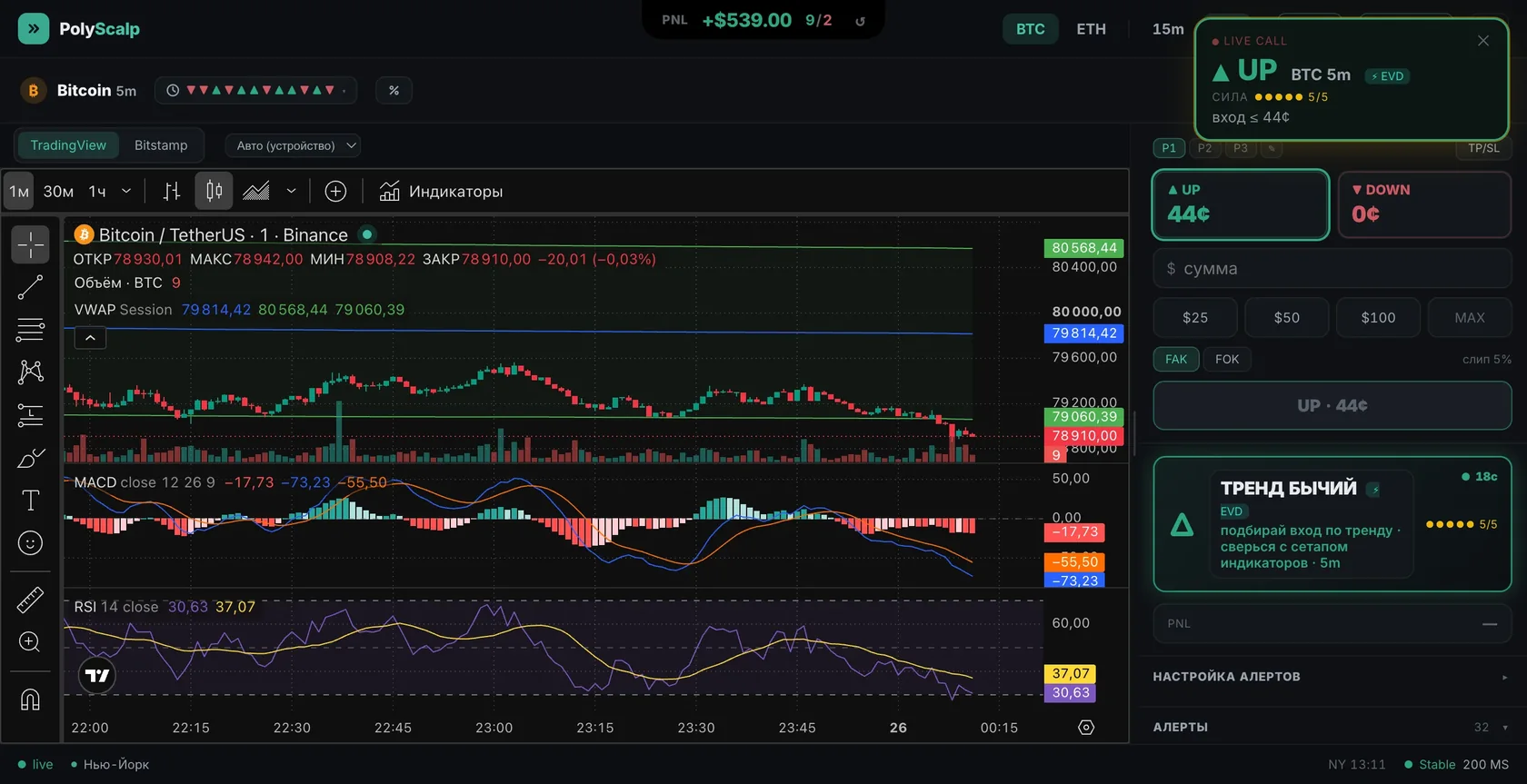
Task: Select the Area chart style icon
Action: click(256, 192)
